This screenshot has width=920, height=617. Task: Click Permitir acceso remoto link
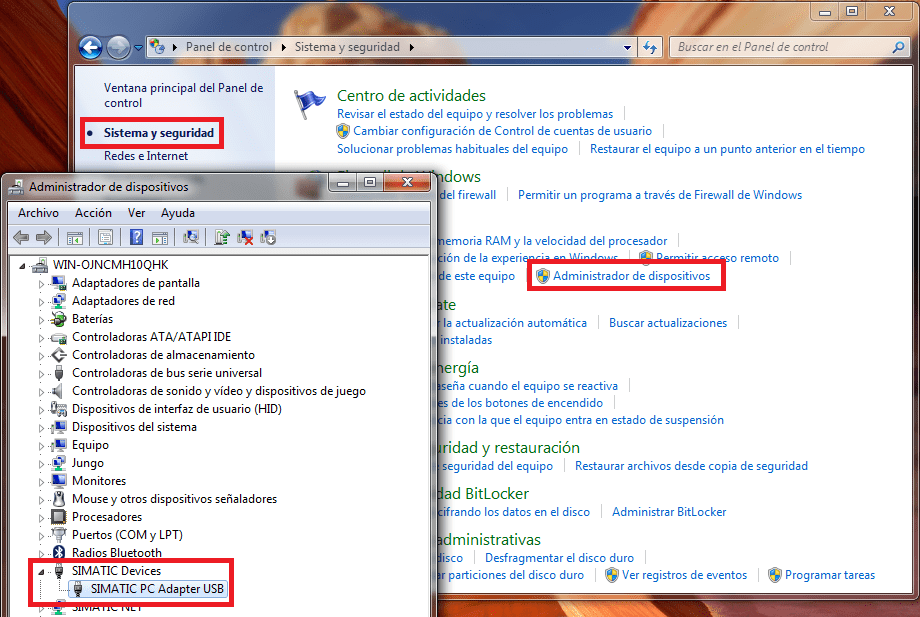pos(717,257)
